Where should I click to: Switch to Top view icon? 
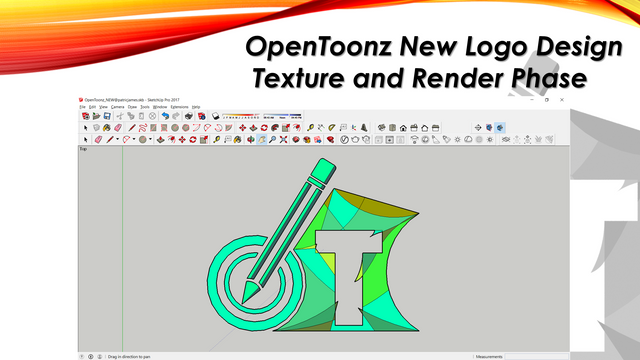coord(393,128)
